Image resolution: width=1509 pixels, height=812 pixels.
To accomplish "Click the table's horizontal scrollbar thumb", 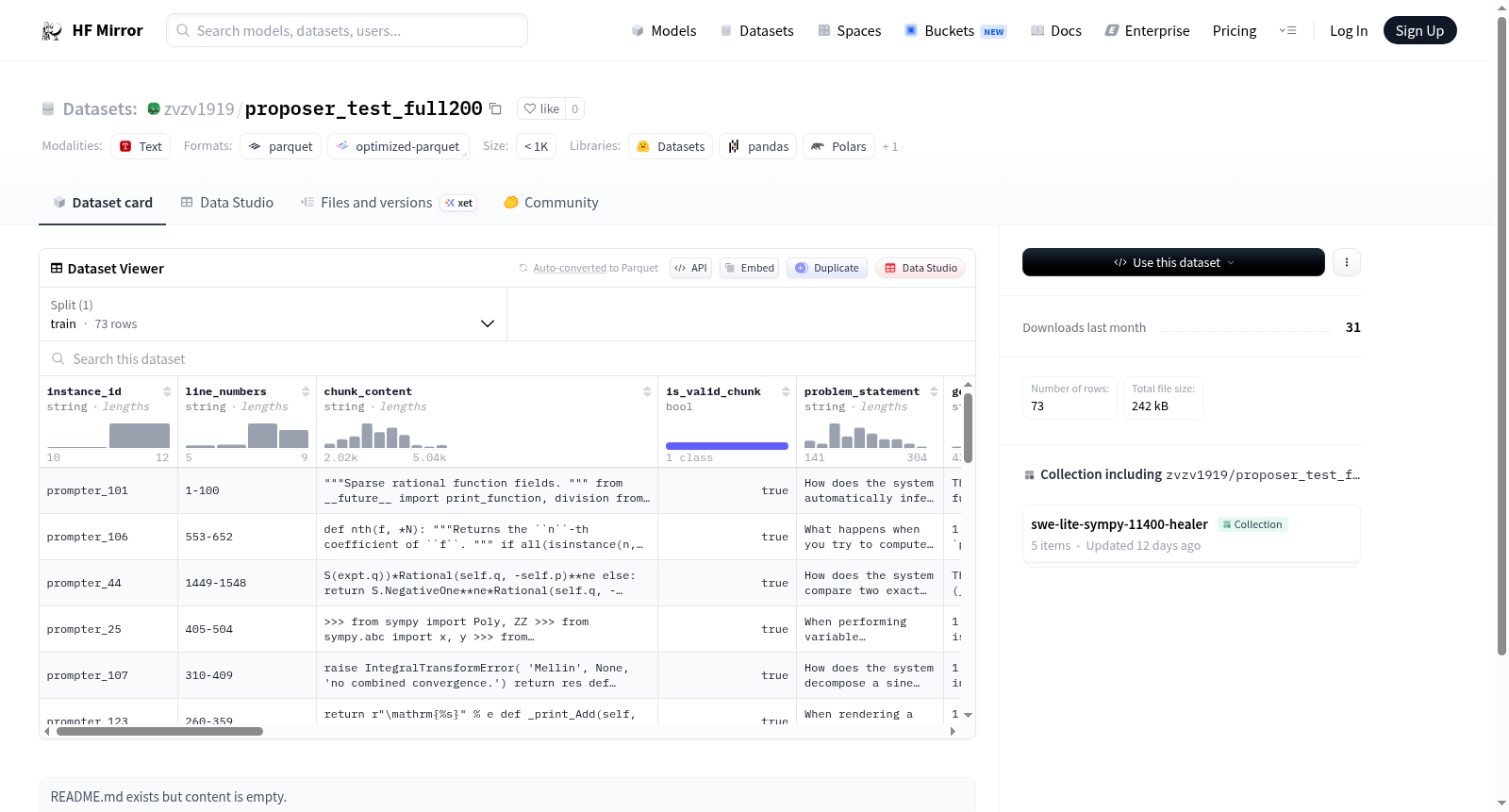I will 159,731.
